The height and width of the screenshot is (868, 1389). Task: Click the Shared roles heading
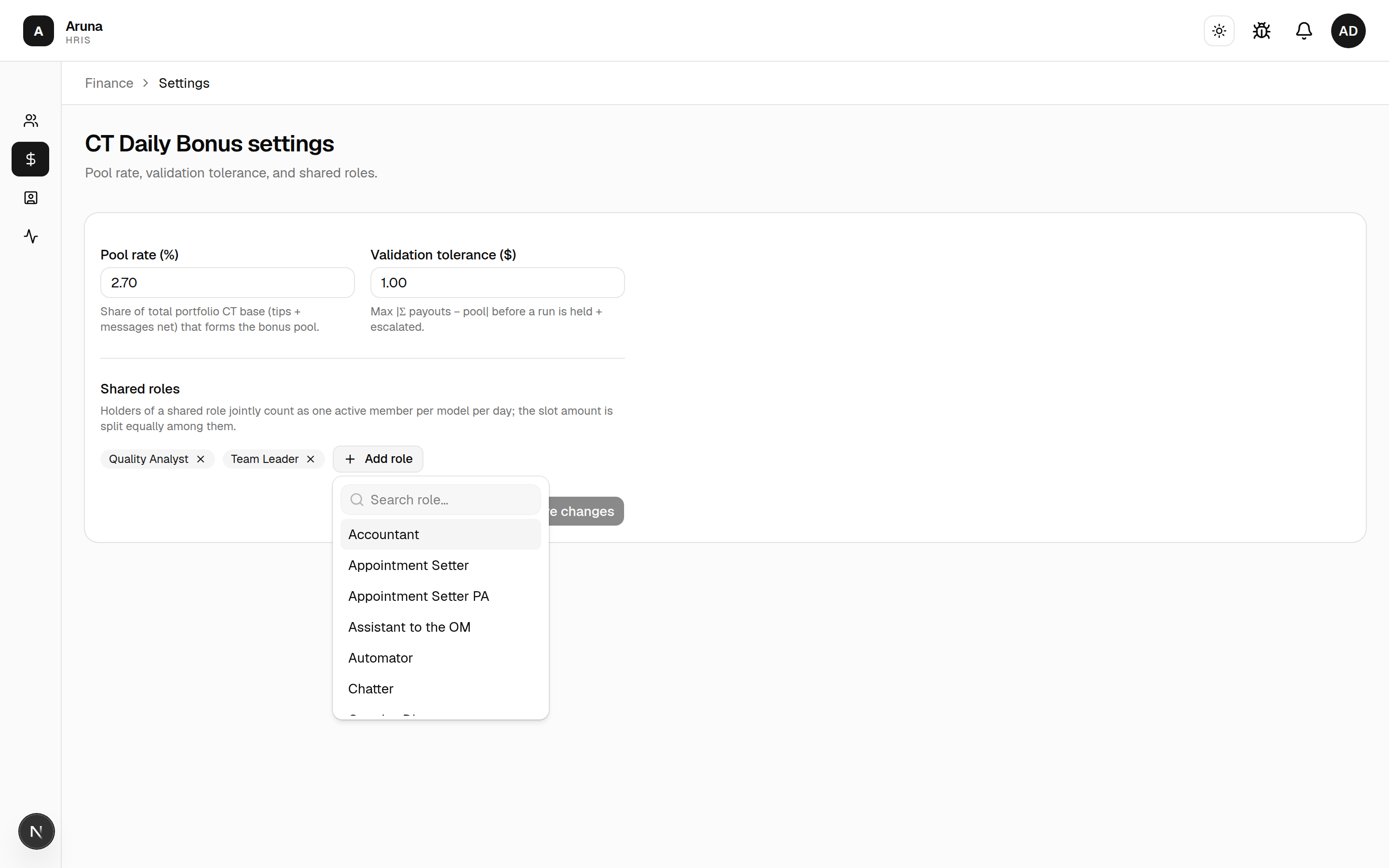tap(140, 389)
